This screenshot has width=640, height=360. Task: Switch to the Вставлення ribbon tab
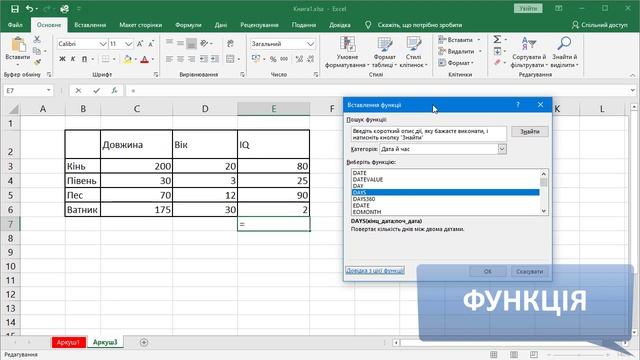(90, 25)
